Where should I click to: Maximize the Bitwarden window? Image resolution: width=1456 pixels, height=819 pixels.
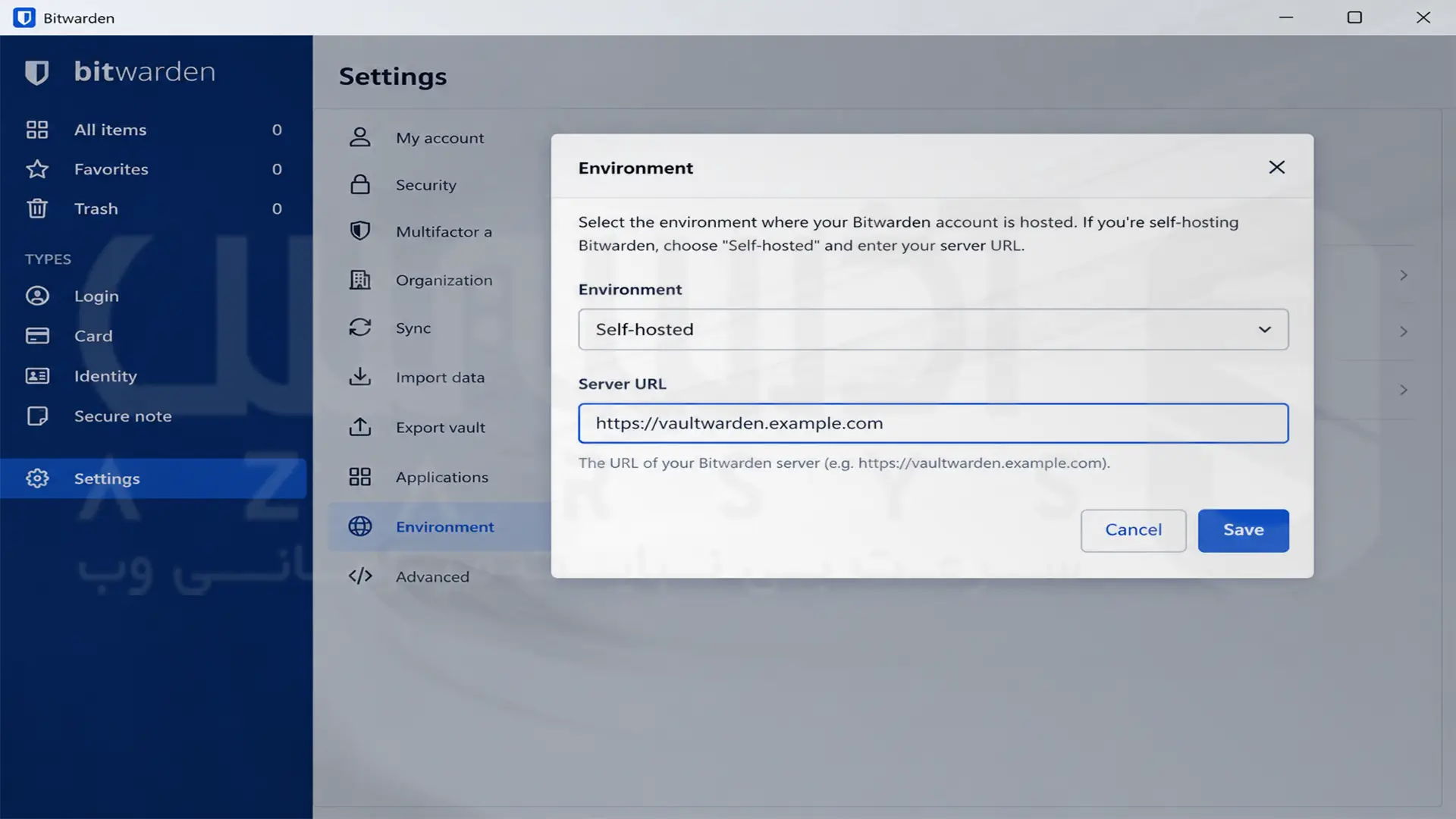(1354, 17)
